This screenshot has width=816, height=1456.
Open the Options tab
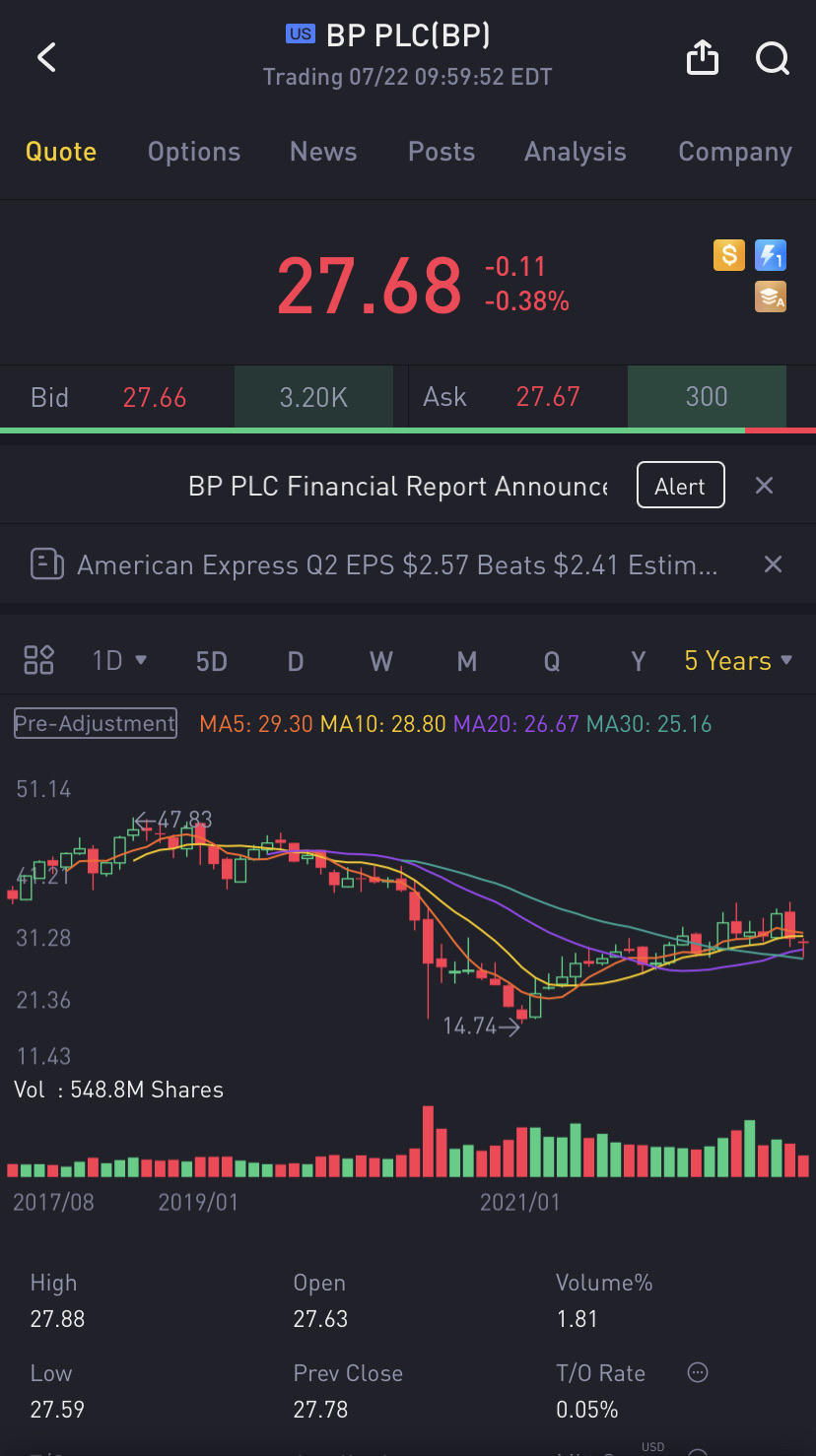click(x=194, y=152)
